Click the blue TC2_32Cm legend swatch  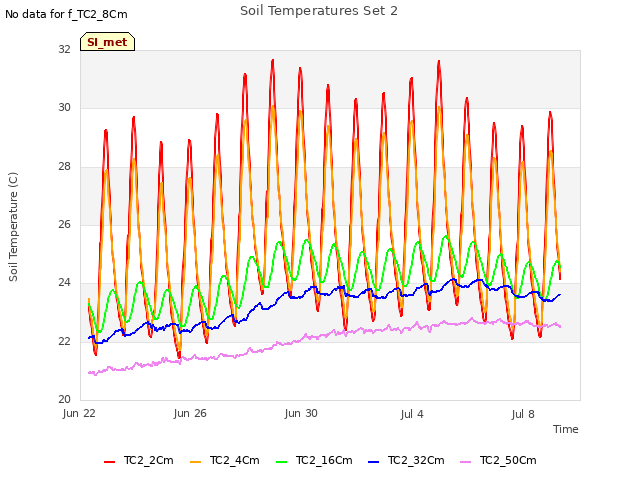click(373, 462)
